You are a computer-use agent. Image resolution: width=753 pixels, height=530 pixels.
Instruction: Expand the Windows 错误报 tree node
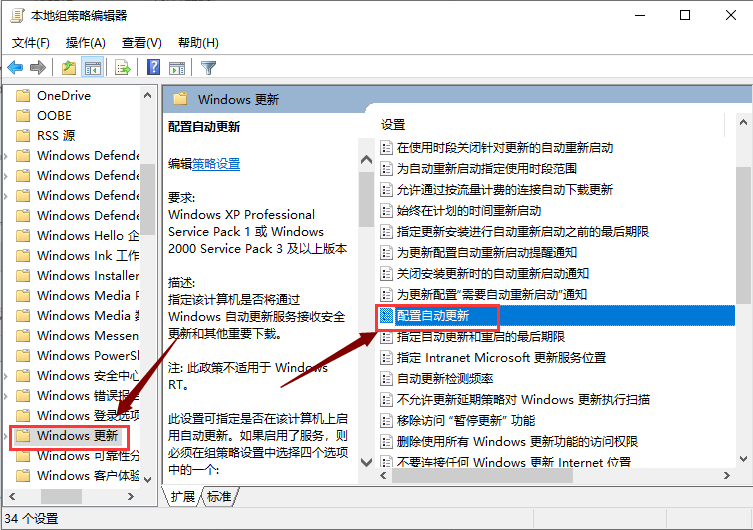click(x=6, y=396)
